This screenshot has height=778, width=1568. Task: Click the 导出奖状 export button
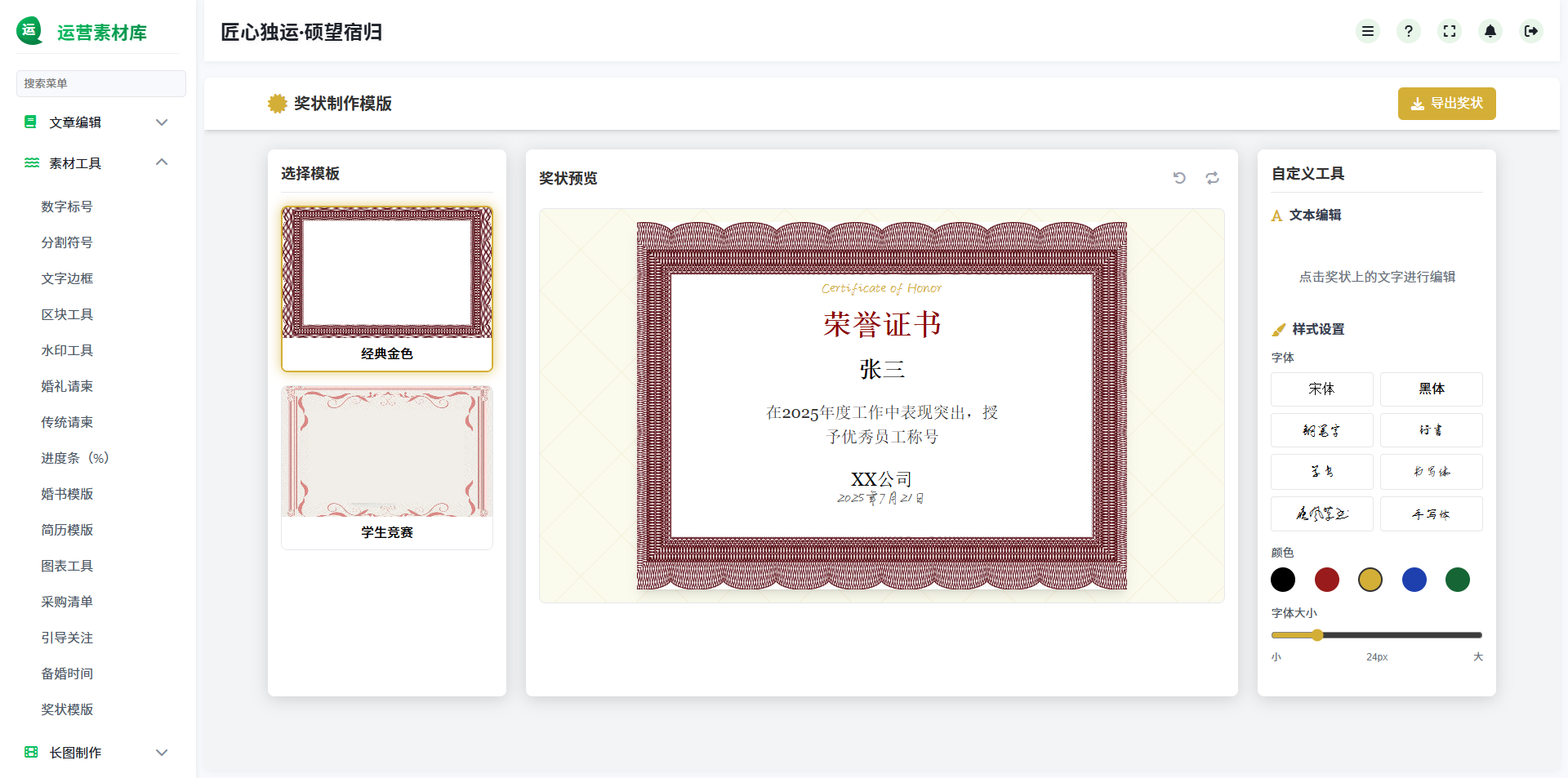1446,104
